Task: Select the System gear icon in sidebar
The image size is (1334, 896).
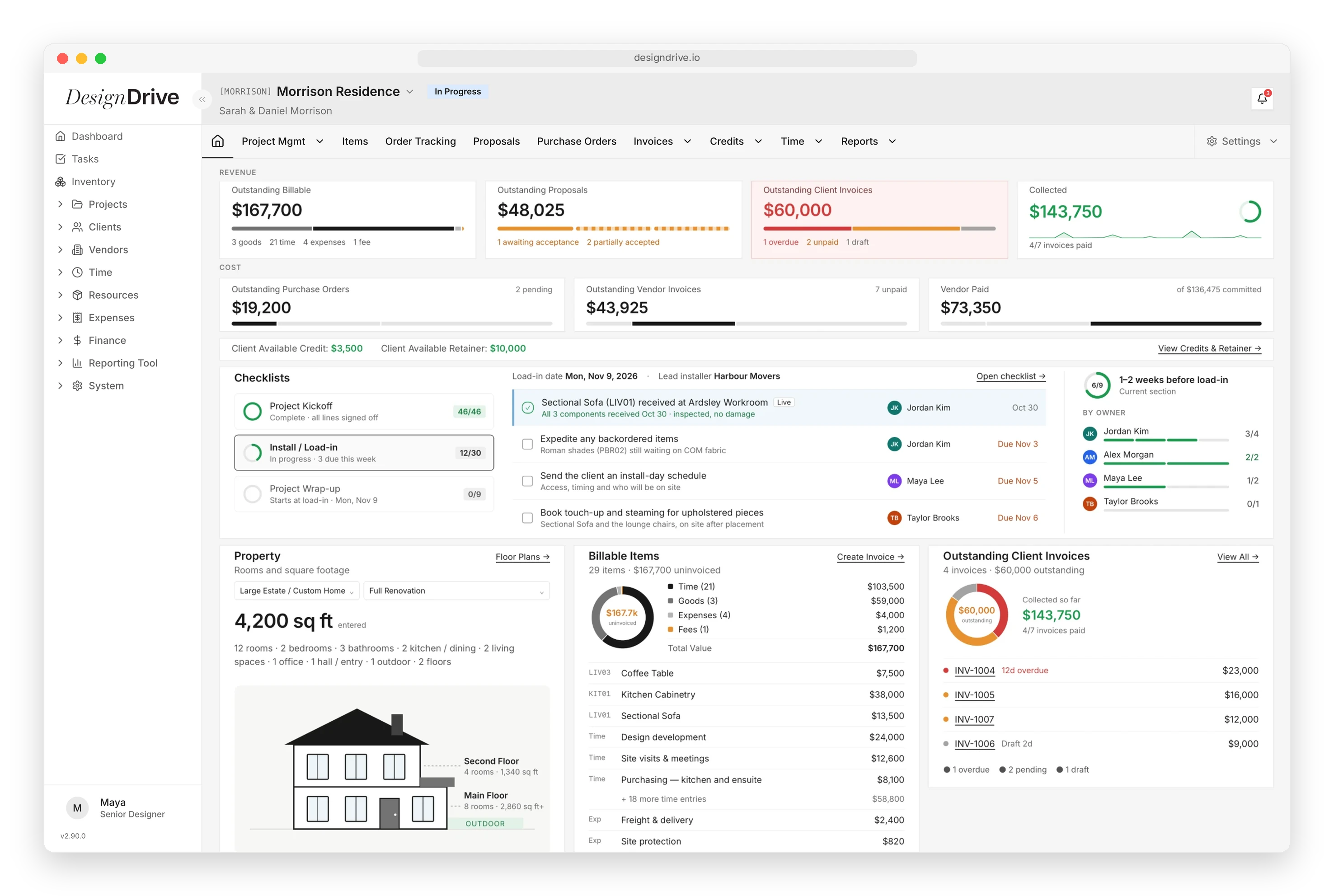Action: pos(77,386)
